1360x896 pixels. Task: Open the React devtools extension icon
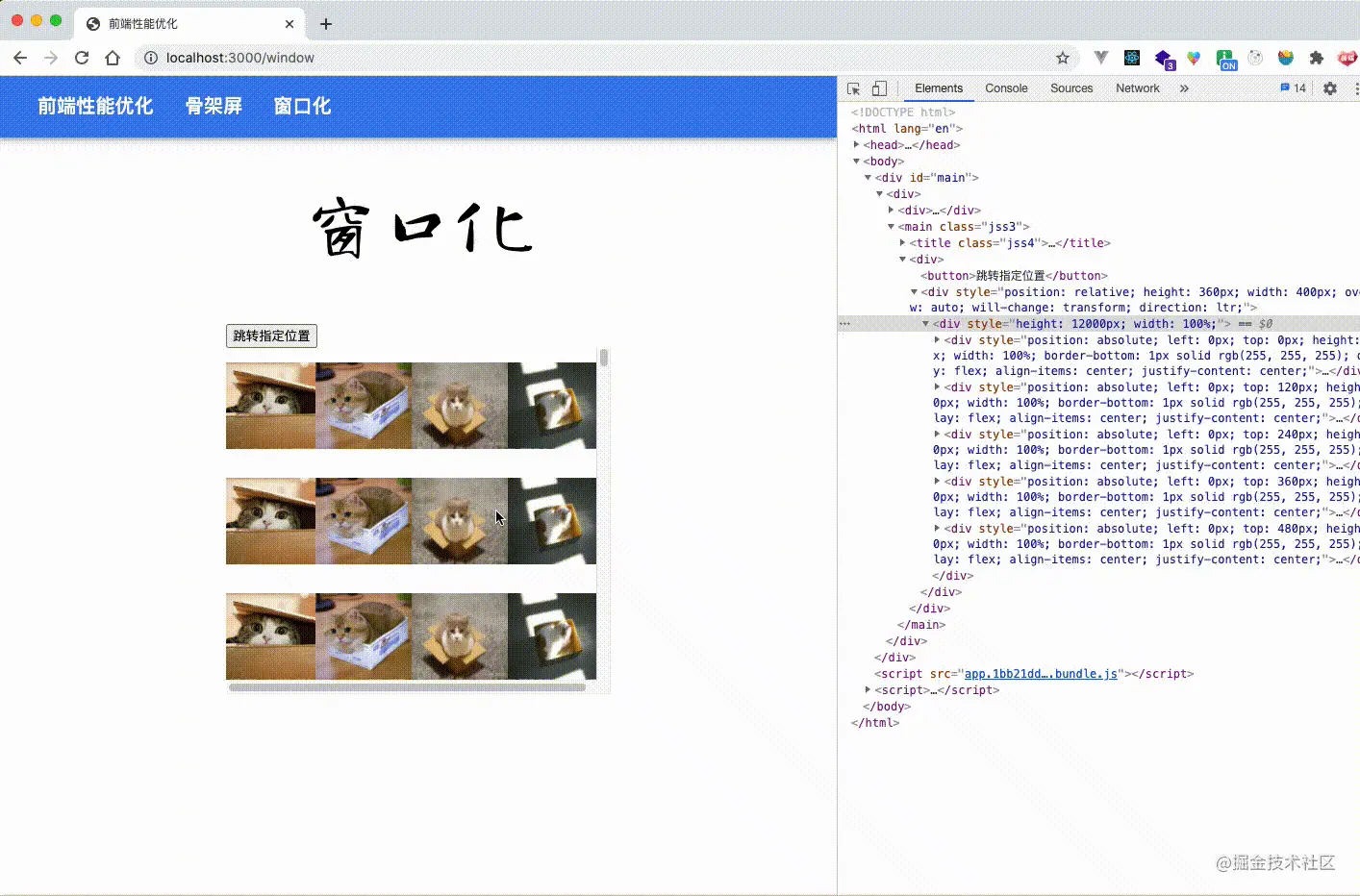pyautogui.click(x=1132, y=58)
